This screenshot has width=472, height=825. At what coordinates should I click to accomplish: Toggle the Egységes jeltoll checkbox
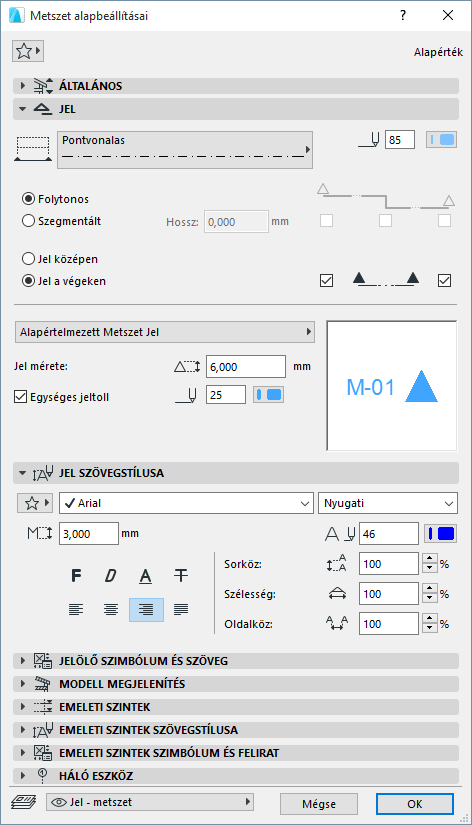(21, 397)
